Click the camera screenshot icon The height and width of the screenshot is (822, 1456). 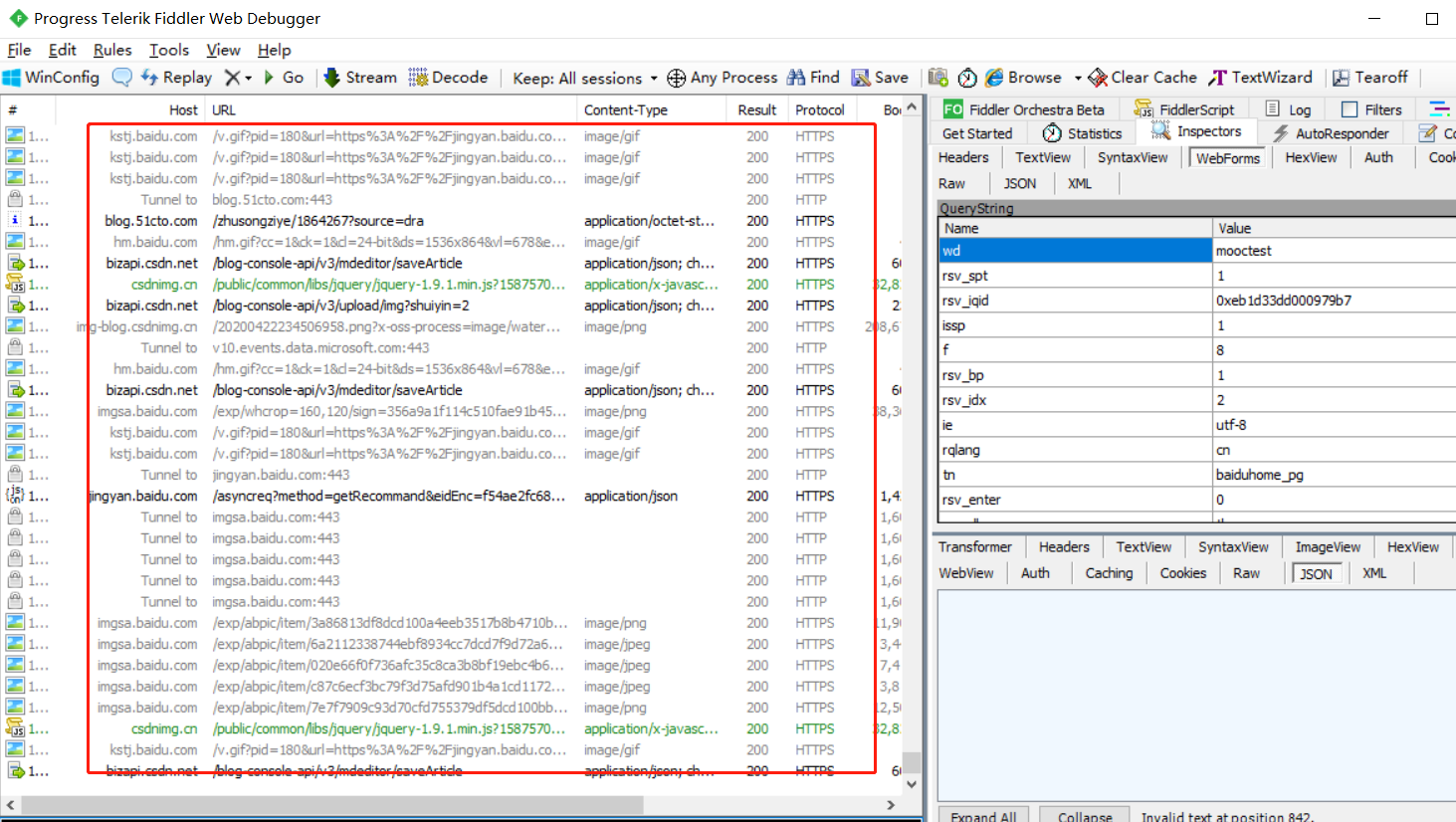coord(937,78)
